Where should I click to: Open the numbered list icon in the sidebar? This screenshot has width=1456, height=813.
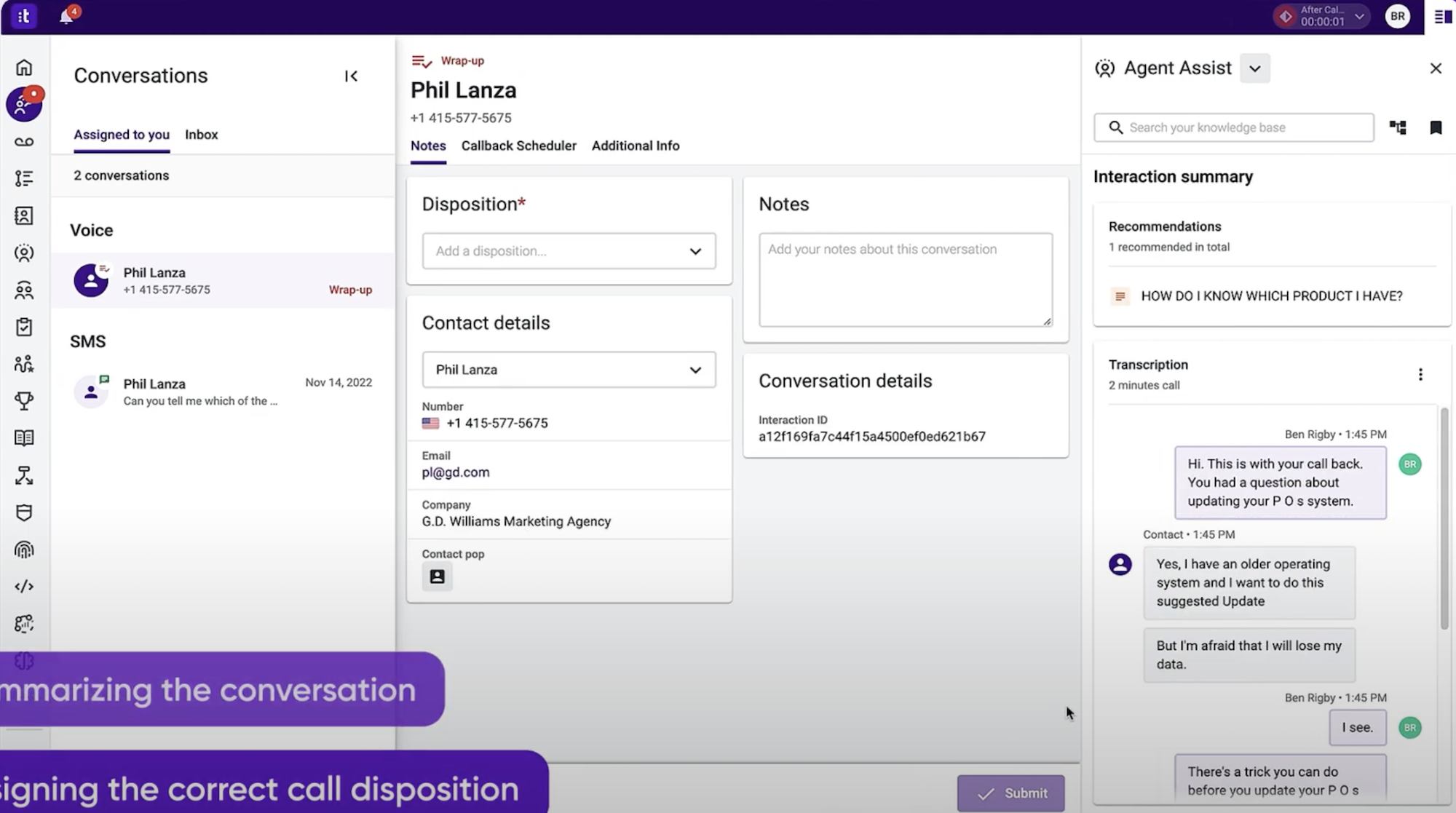coord(24,178)
